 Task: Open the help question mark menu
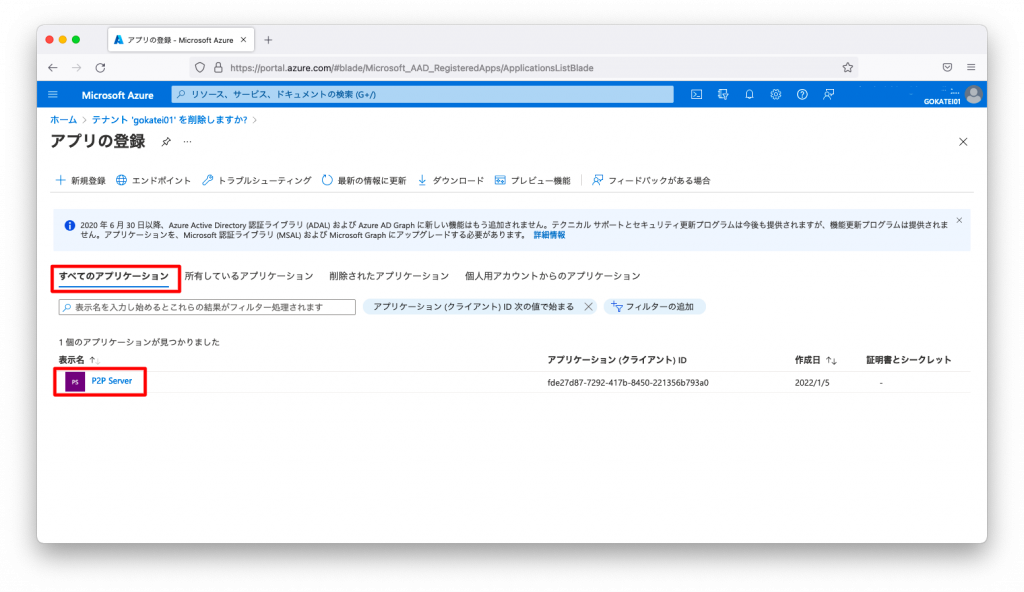(802, 94)
